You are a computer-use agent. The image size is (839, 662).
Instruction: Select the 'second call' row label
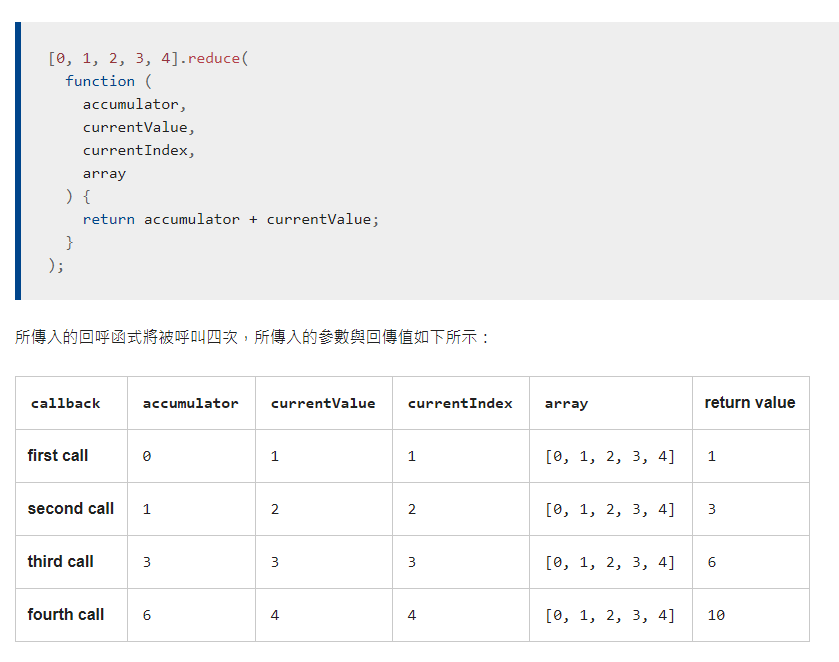pyautogui.click(x=71, y=509)
